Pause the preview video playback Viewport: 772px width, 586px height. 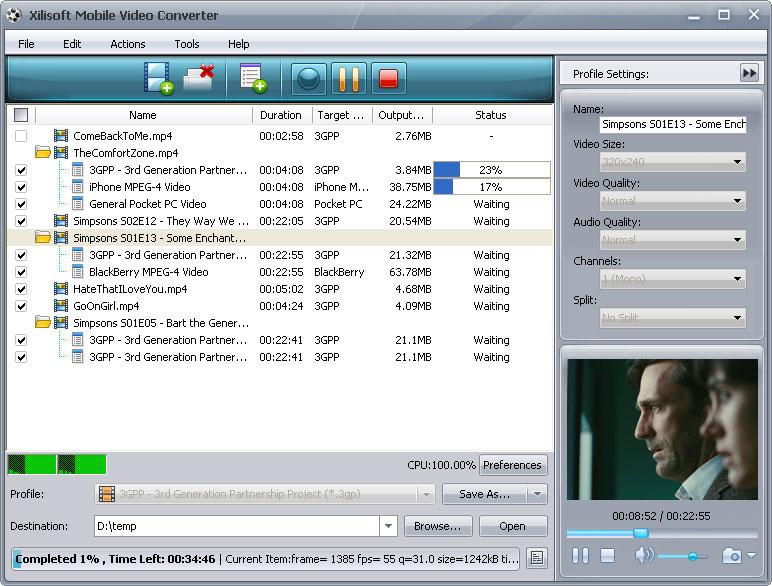pos(580,556)
